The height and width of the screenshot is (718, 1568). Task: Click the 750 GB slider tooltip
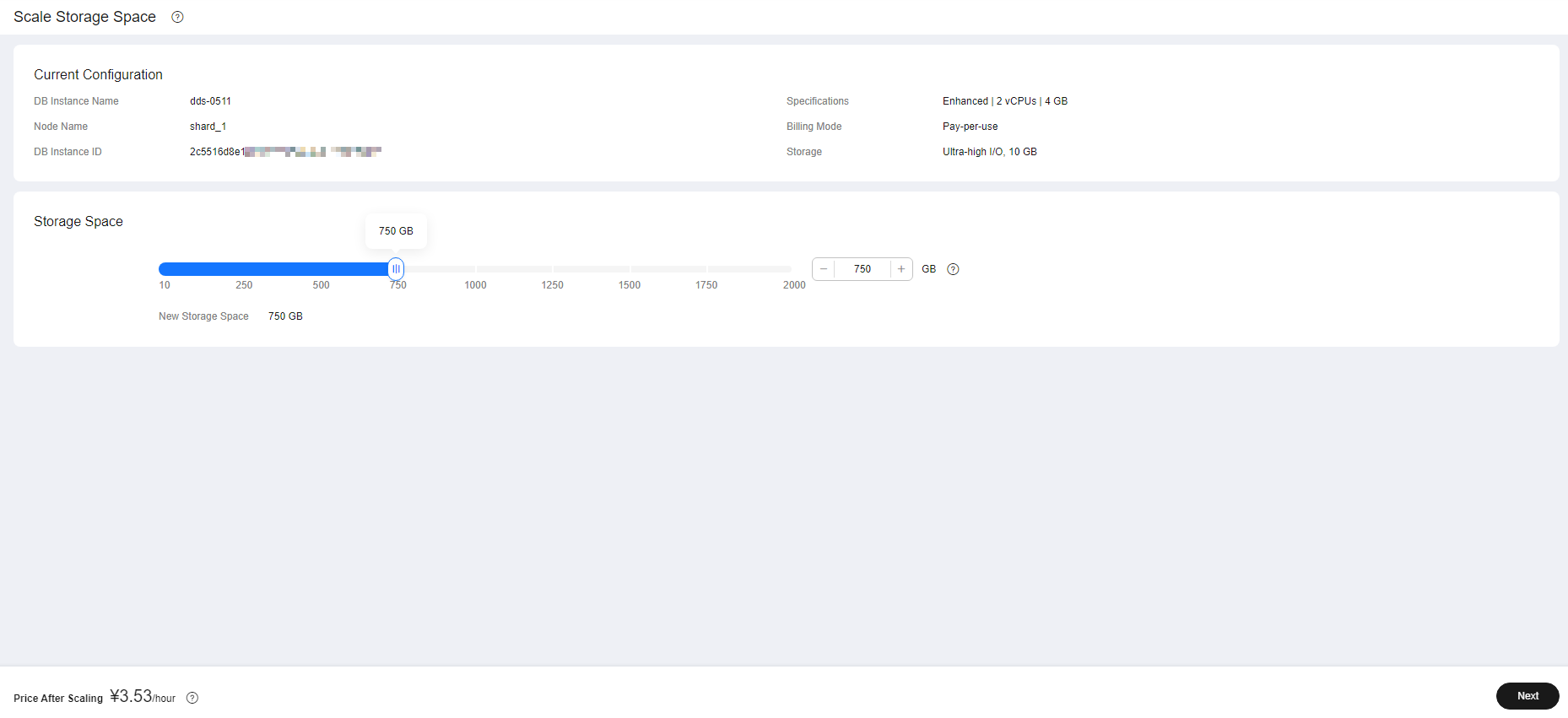(x=396, y=231)
